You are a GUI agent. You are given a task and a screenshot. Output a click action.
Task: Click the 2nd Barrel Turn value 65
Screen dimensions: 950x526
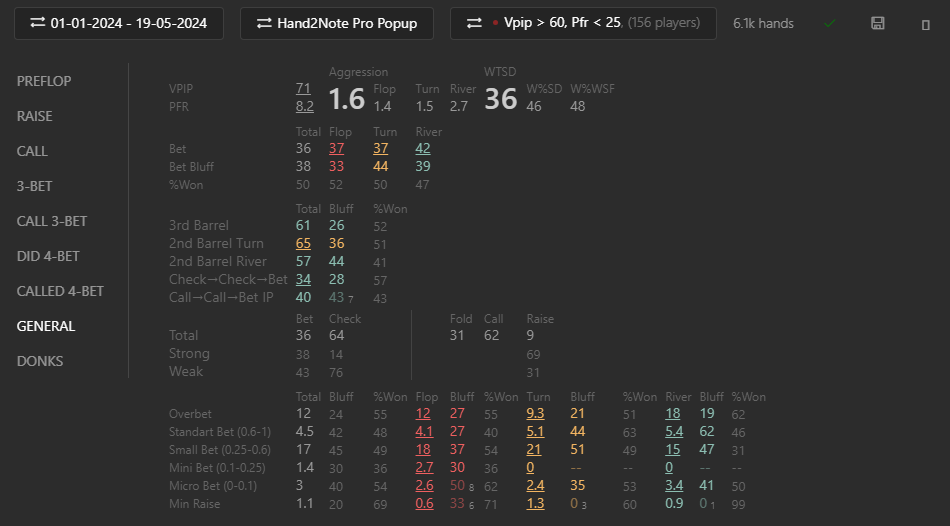coord(303,244)
